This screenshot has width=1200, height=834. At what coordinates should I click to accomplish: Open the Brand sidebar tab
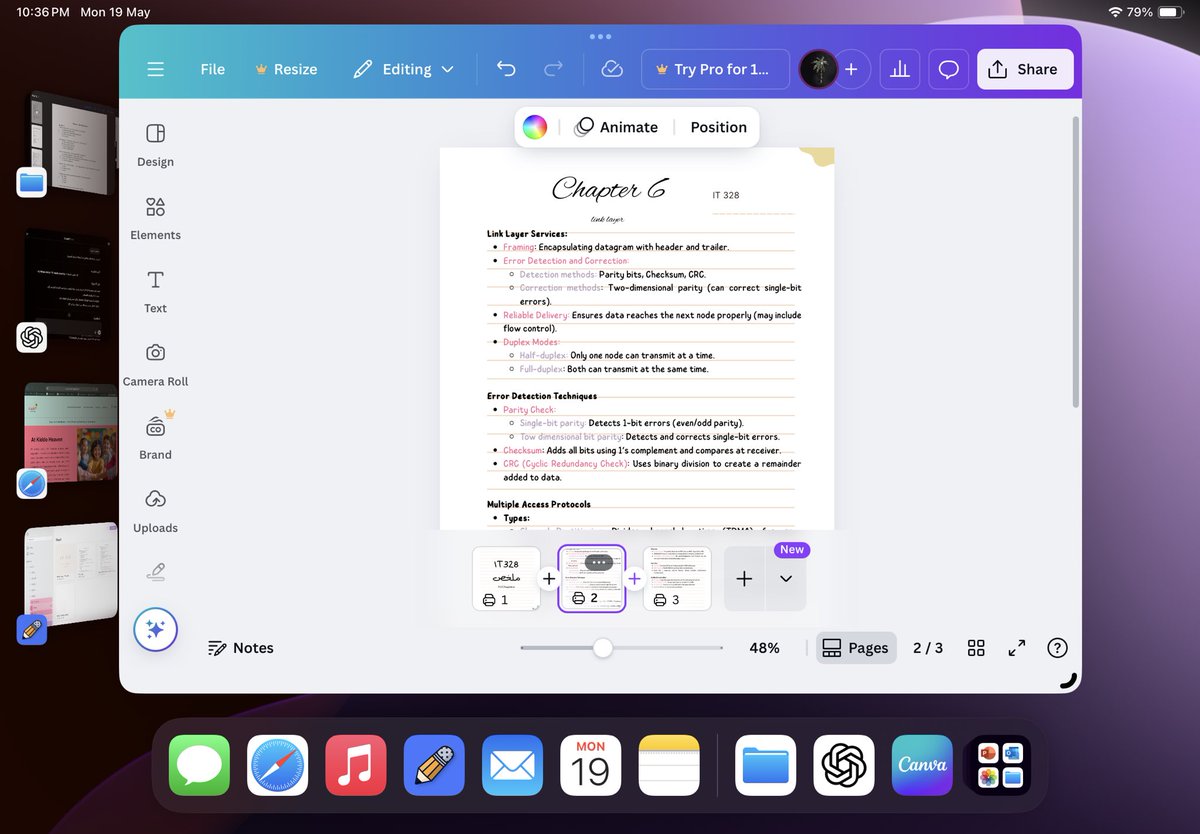tap(155, 437)
